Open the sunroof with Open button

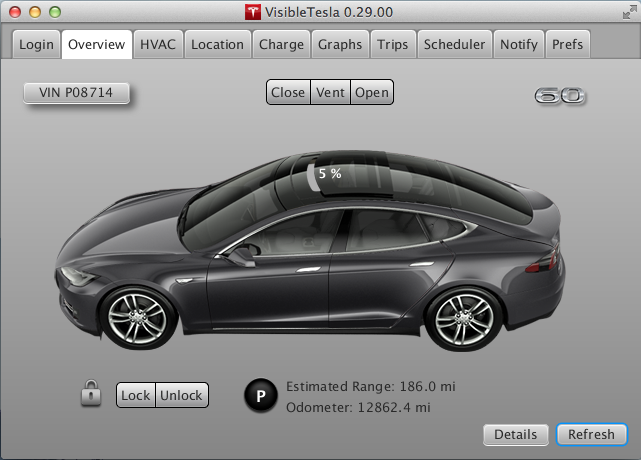372,92
